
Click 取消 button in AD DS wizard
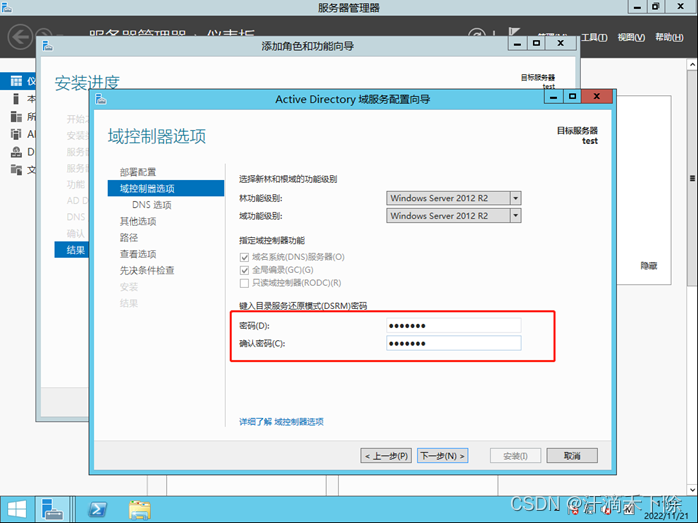[572, 456]
